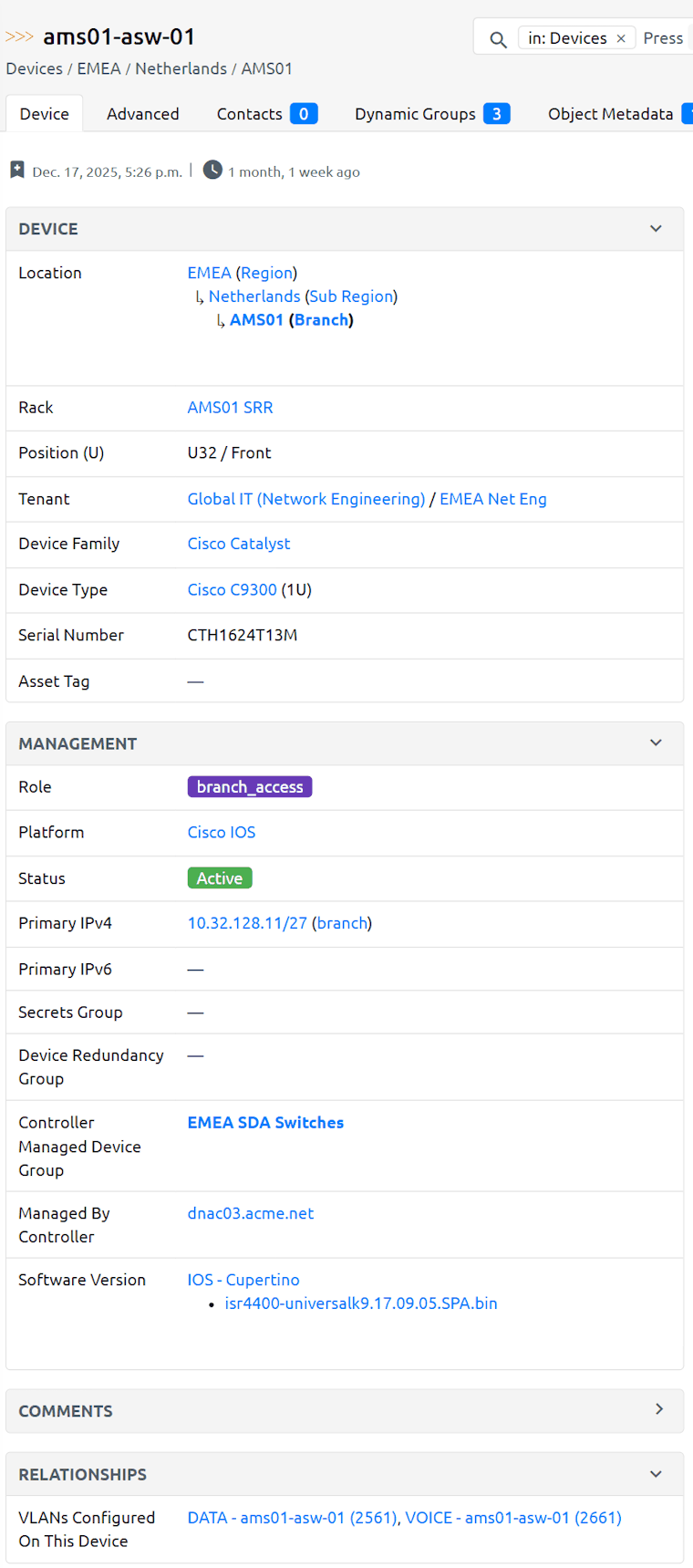Click the branch_access role badge

pos(250,787)
